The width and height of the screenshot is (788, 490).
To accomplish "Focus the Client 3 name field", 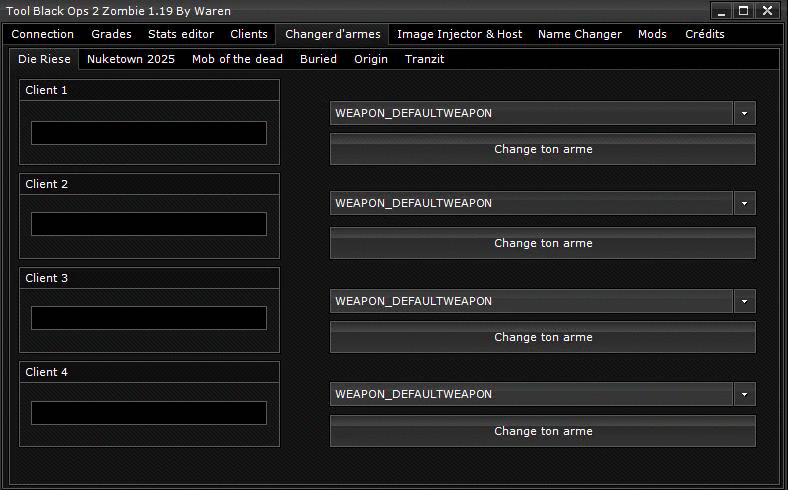I will 149,318.
